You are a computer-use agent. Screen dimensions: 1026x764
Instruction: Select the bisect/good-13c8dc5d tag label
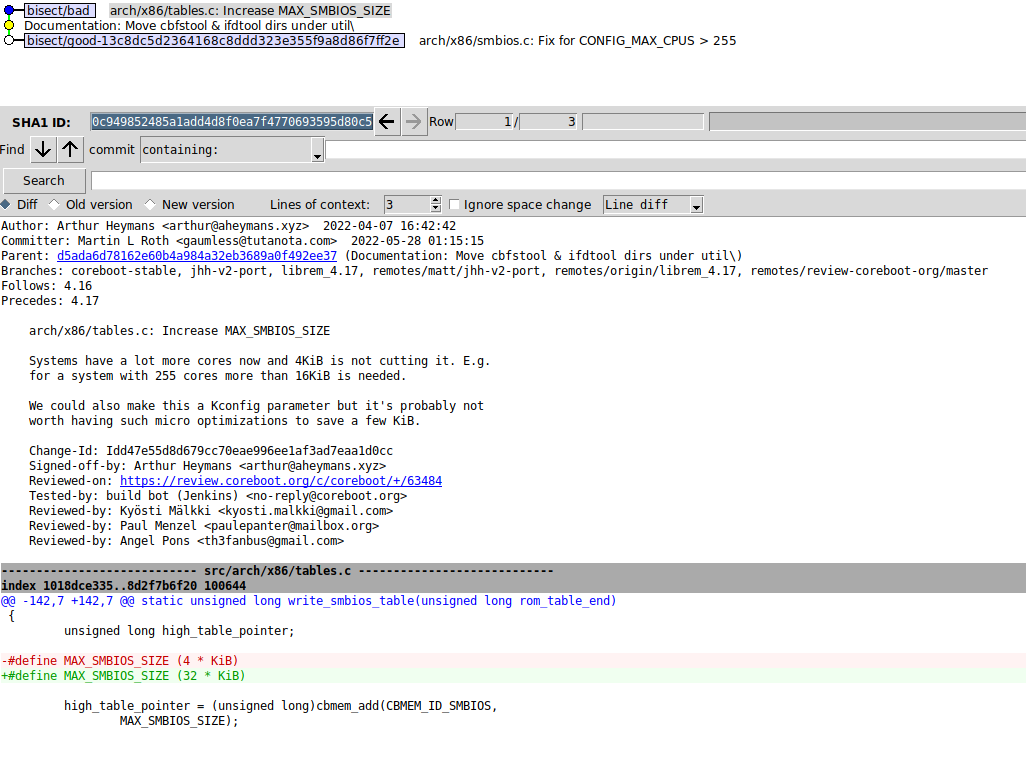click(x=214, y=41)
